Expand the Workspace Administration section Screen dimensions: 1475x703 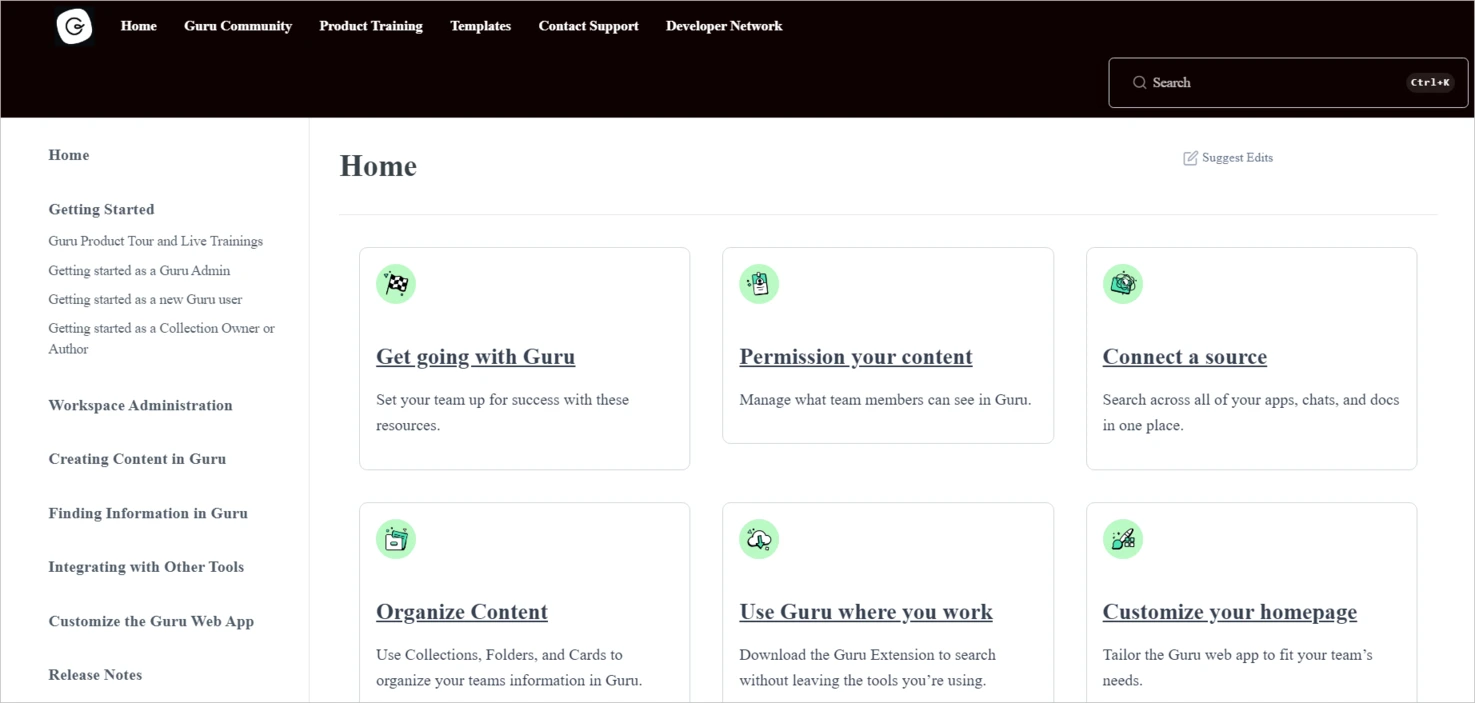pos(140,405)
